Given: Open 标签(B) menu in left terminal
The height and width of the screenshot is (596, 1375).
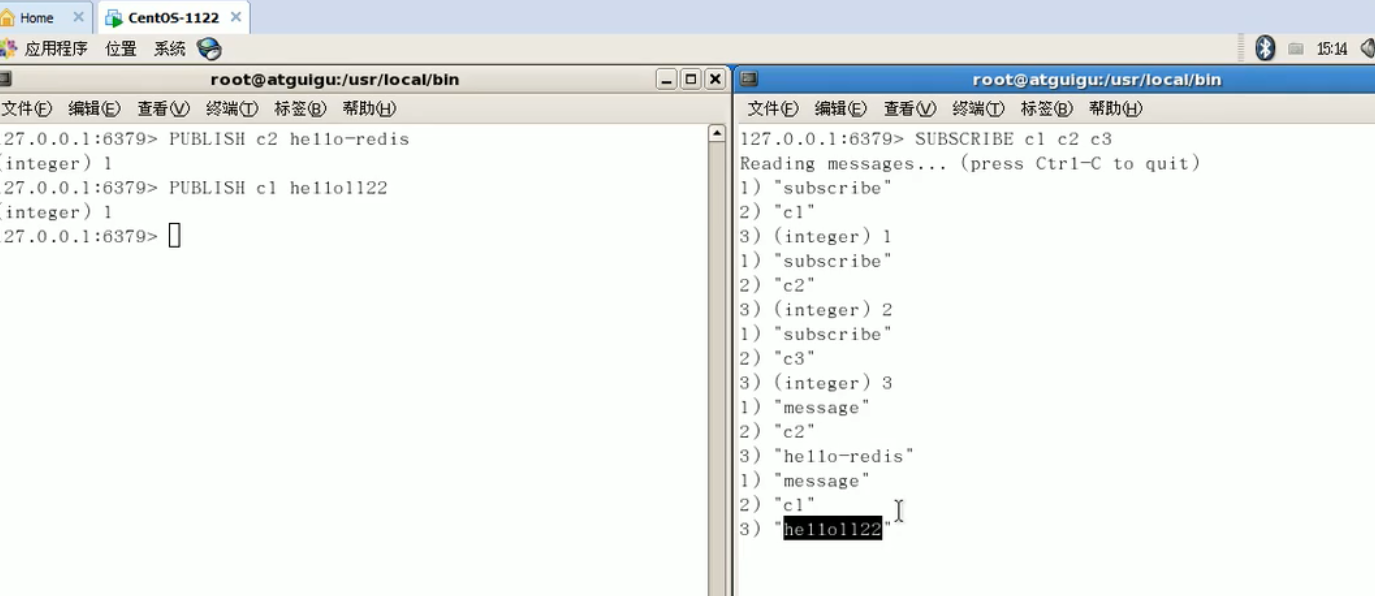Looking at the screenshot, I should [x=300, y=108].
